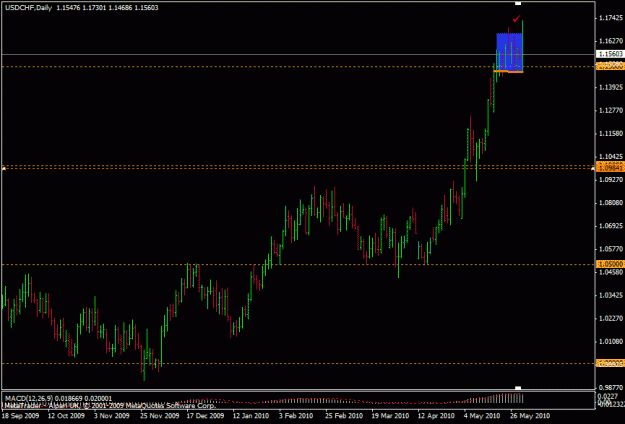The height and width of the screenshot is (424, 625).
Task: Click the 17 Dec 2009 date label
Action: point(206,416)
